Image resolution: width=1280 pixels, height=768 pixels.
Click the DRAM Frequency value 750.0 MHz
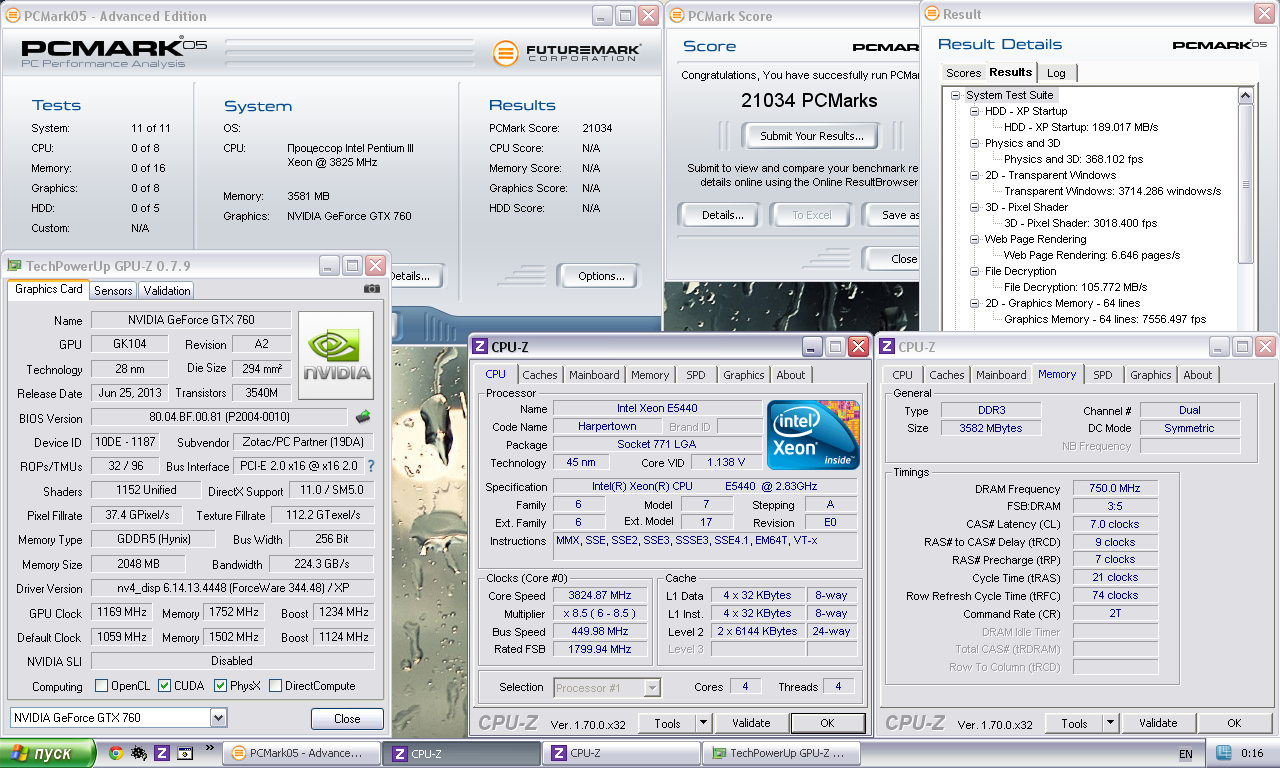[1116, 489]
